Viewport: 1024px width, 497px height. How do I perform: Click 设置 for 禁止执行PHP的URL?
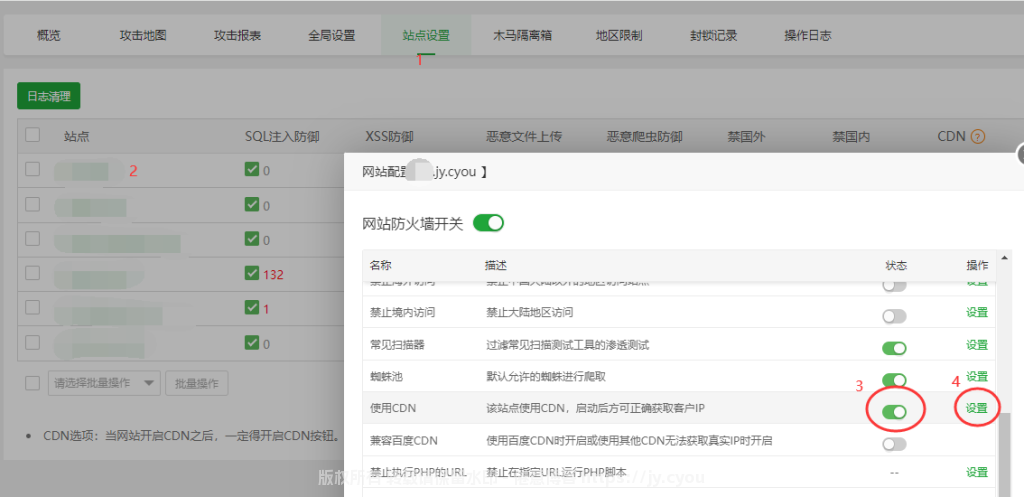click(x=976, y=472)
